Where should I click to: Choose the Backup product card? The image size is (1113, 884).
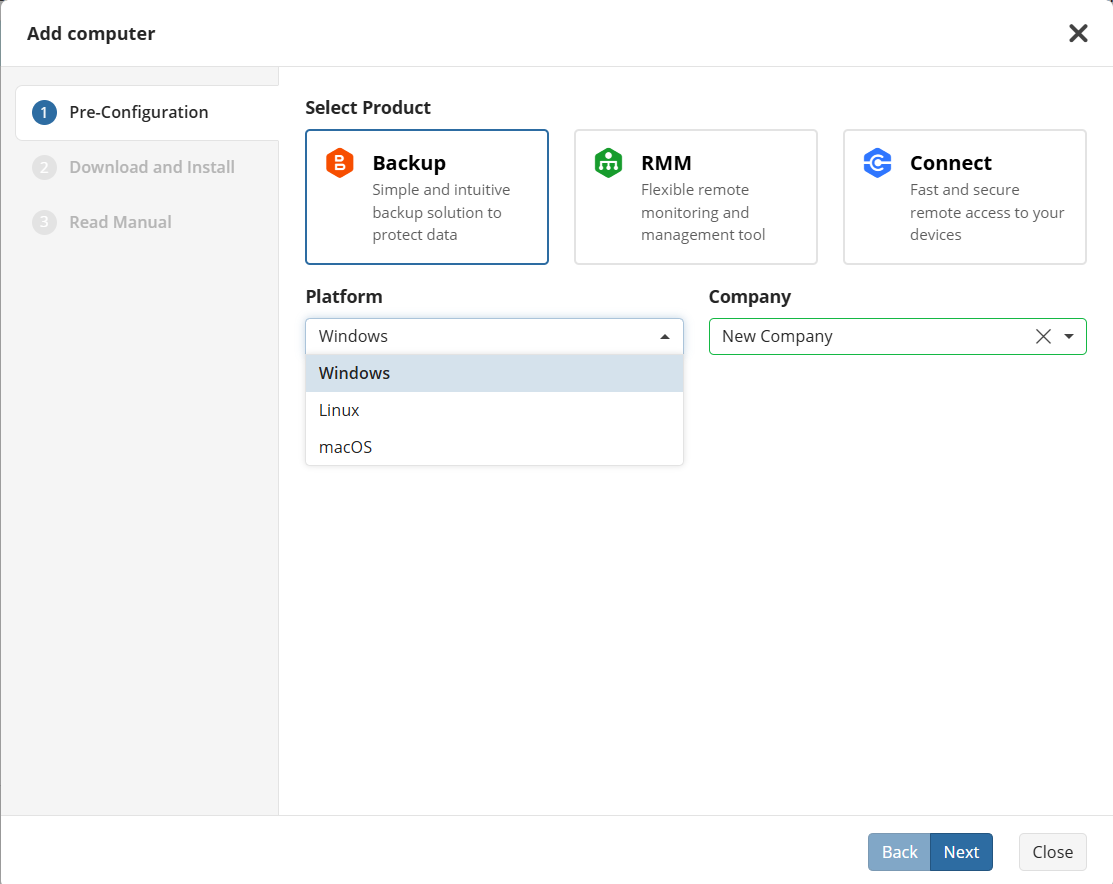coord(427,197)
